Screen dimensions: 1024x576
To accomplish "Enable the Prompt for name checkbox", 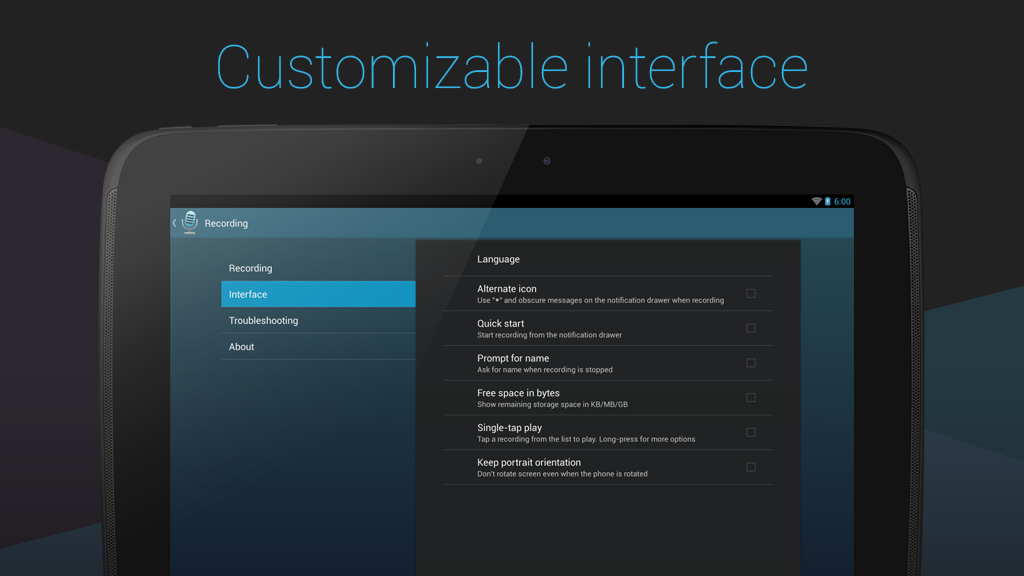I will click(x=750, y=363).
